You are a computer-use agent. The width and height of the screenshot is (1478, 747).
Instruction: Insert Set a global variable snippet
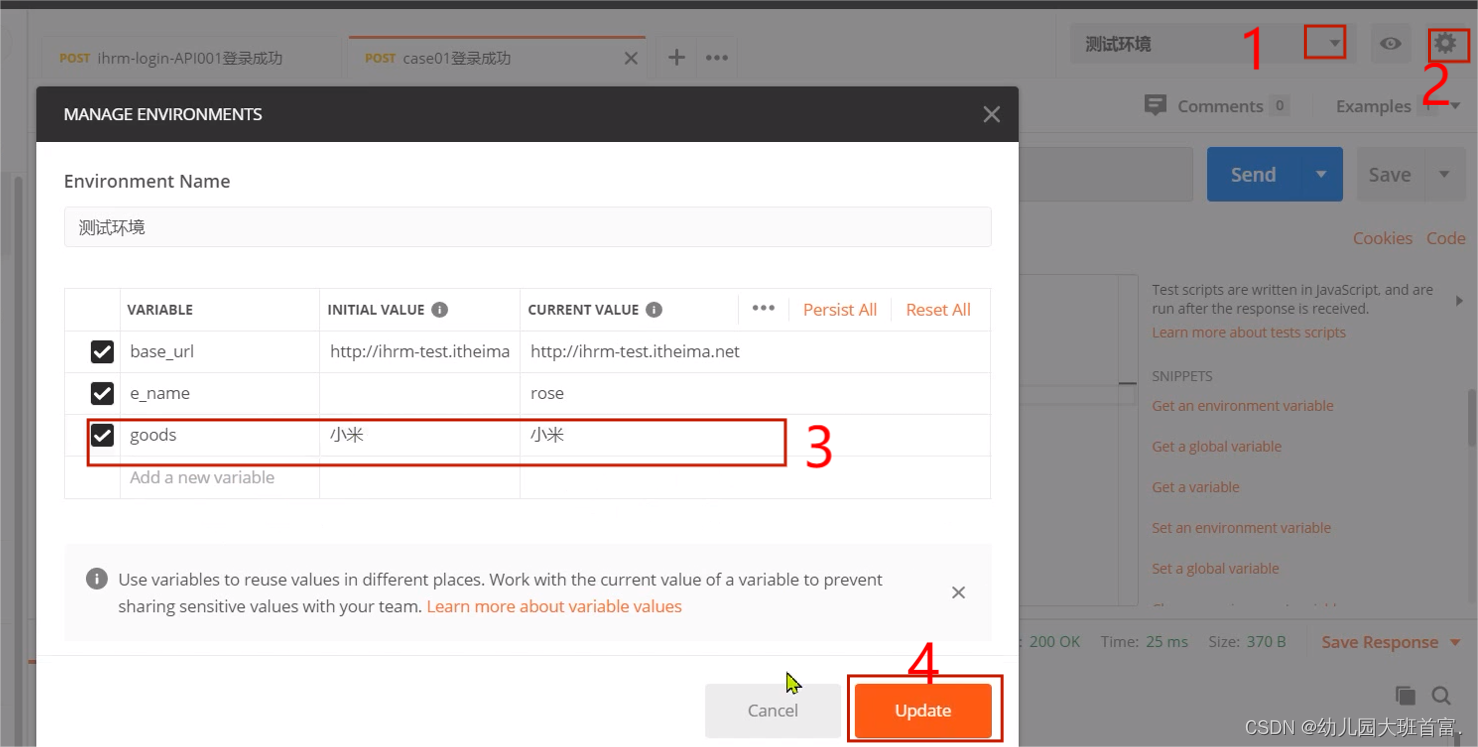1216,569
